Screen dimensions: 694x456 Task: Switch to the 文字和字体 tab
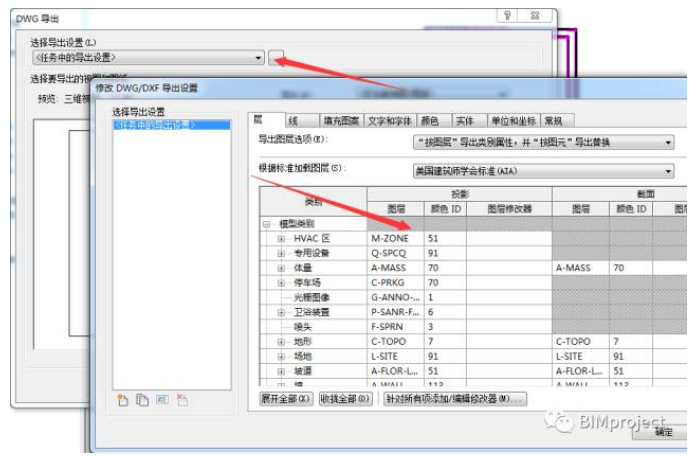click(x=390, y=120)
